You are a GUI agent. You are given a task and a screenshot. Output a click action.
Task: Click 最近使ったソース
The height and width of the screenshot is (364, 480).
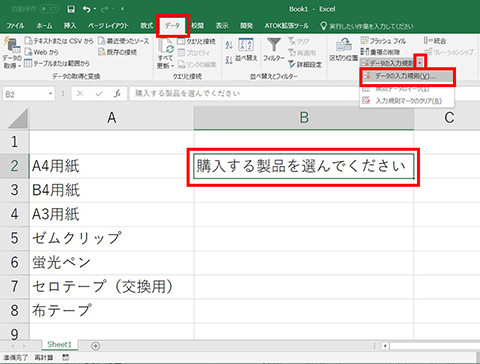pos(124,41)
